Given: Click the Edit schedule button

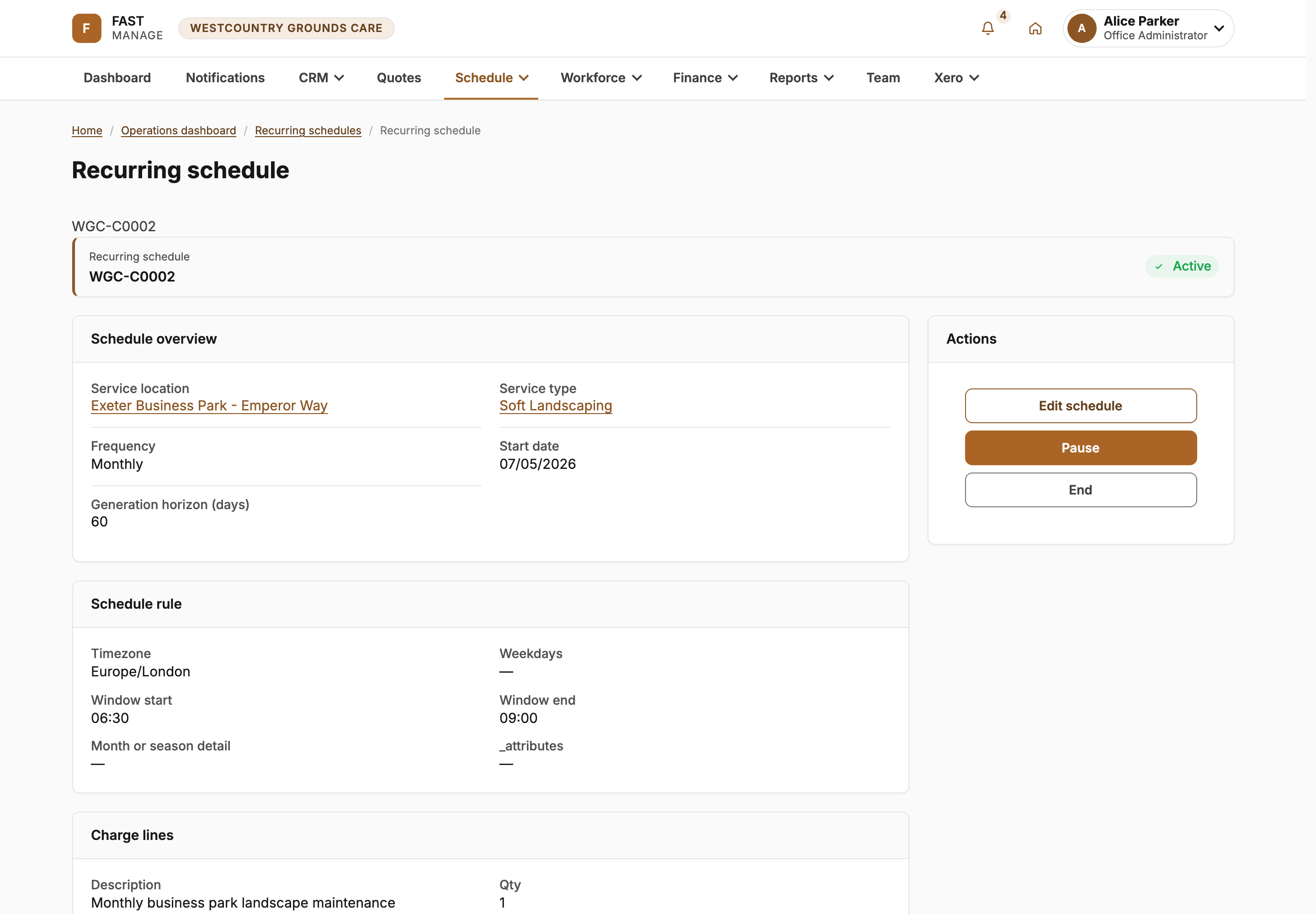Looking at the screenshot, I should pyautogui.click(x=1080, y=406).
